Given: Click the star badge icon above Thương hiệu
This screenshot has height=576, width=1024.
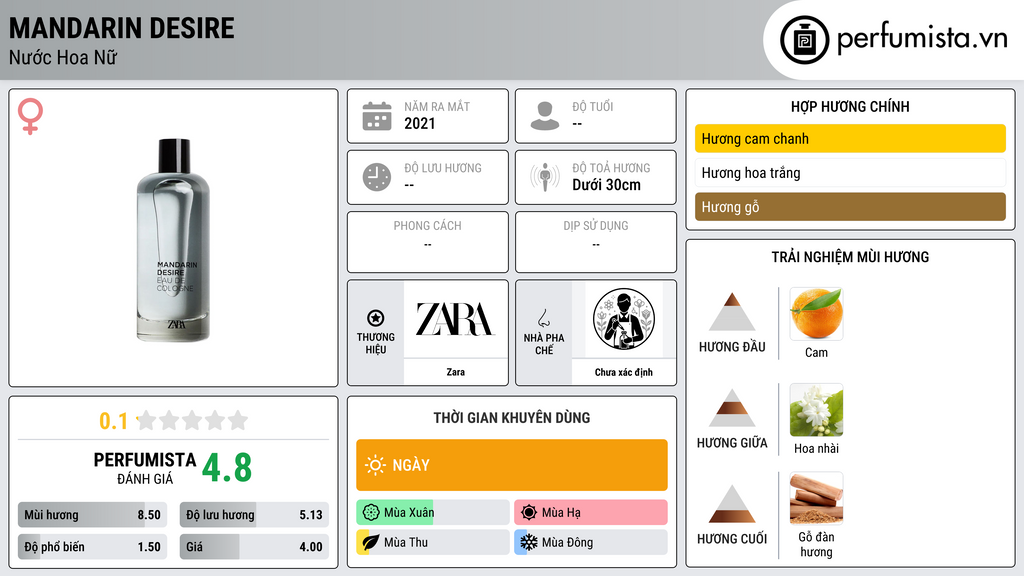Looking at the screenshot, I should [x=376, y=318].
